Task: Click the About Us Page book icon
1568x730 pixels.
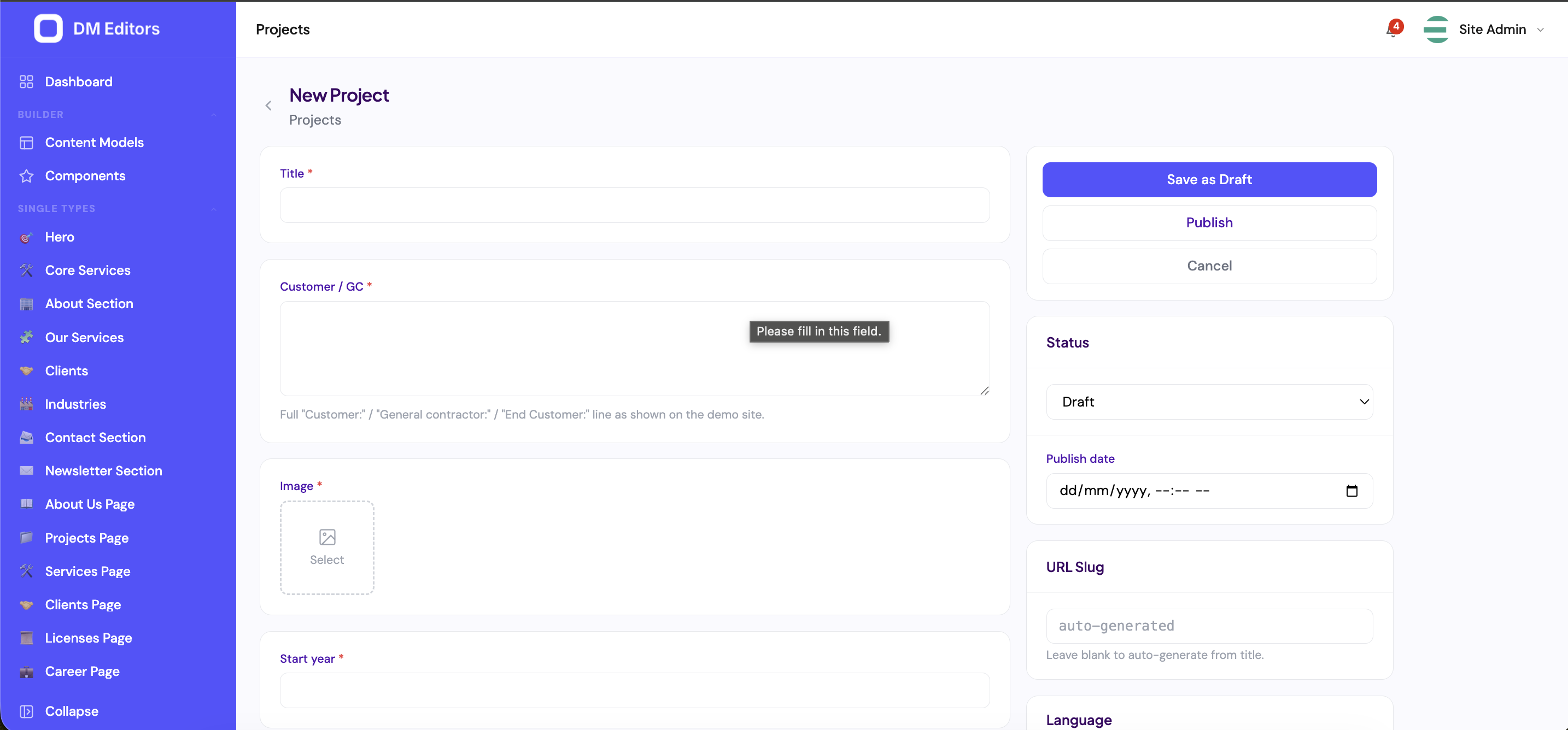Action: click(x=26, y=504)
